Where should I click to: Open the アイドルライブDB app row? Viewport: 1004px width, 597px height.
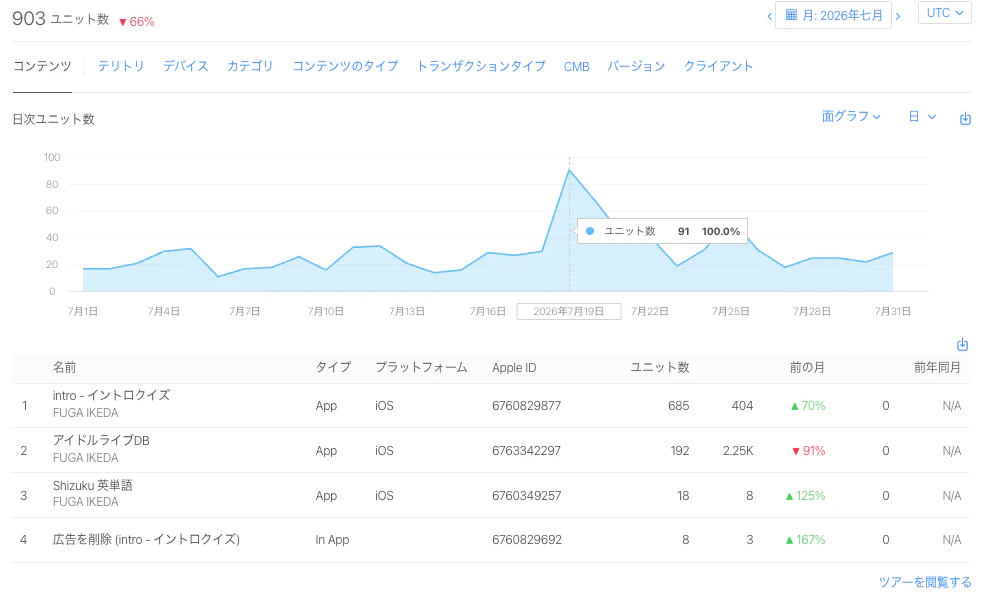tap(490, 450)
